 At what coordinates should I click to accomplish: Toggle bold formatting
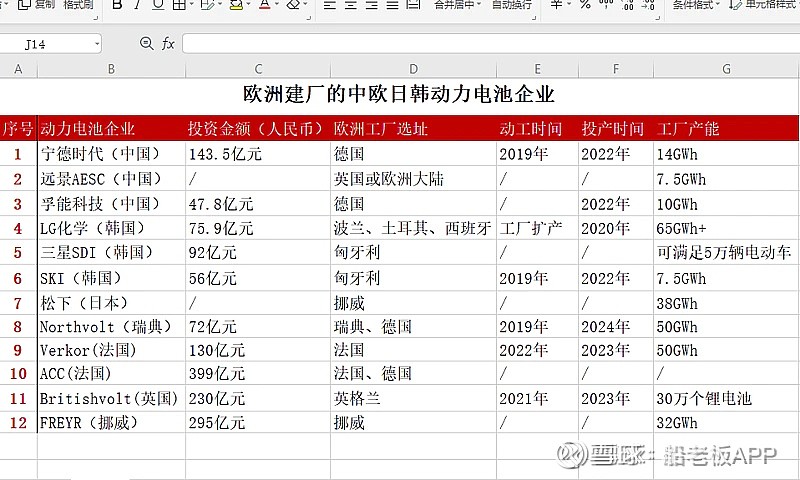pyautogui.click(x=117, y=5)
